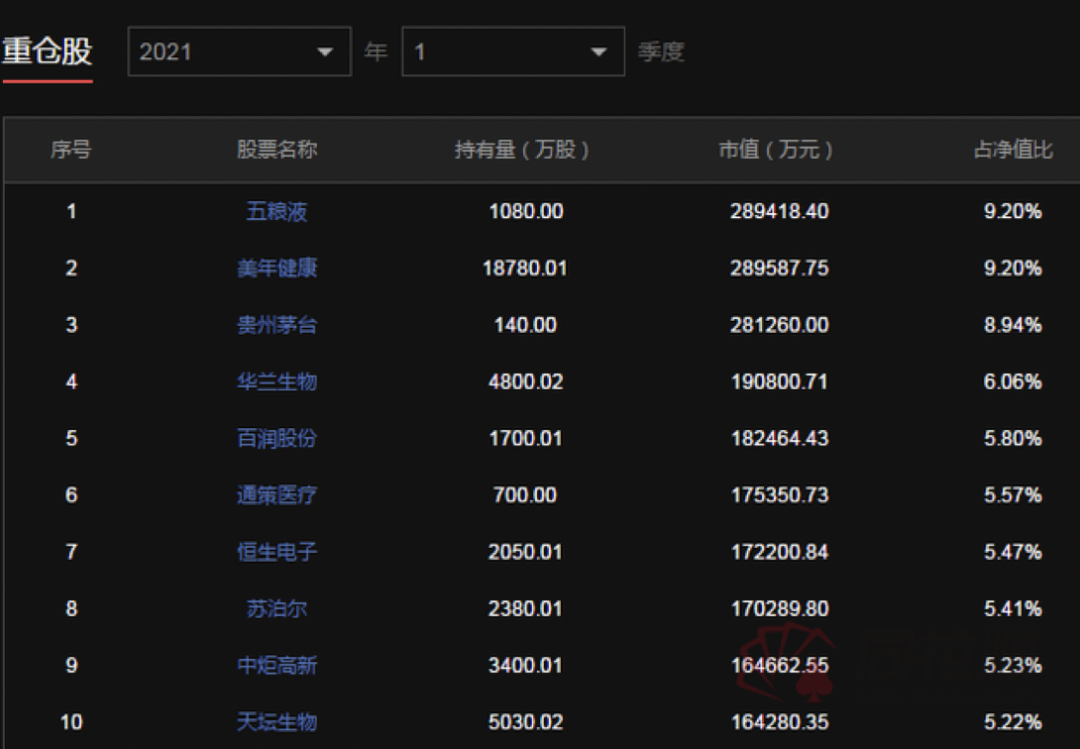Select the 9.20% ratio in 五粮液 row
The image size is (1080, 749).
click(x=1012, y=212)
